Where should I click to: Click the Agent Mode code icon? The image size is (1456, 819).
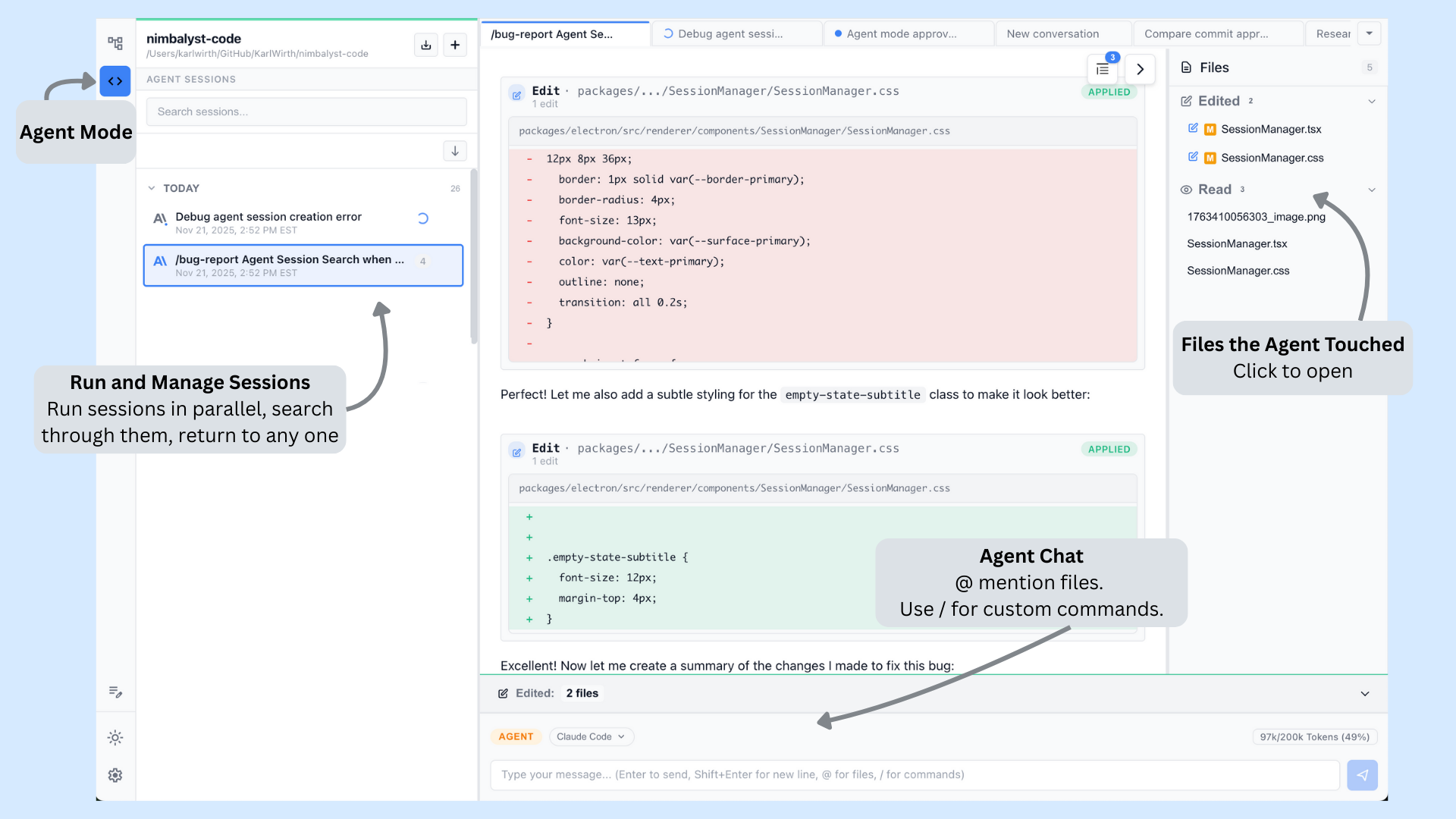[x=115, y=81]
